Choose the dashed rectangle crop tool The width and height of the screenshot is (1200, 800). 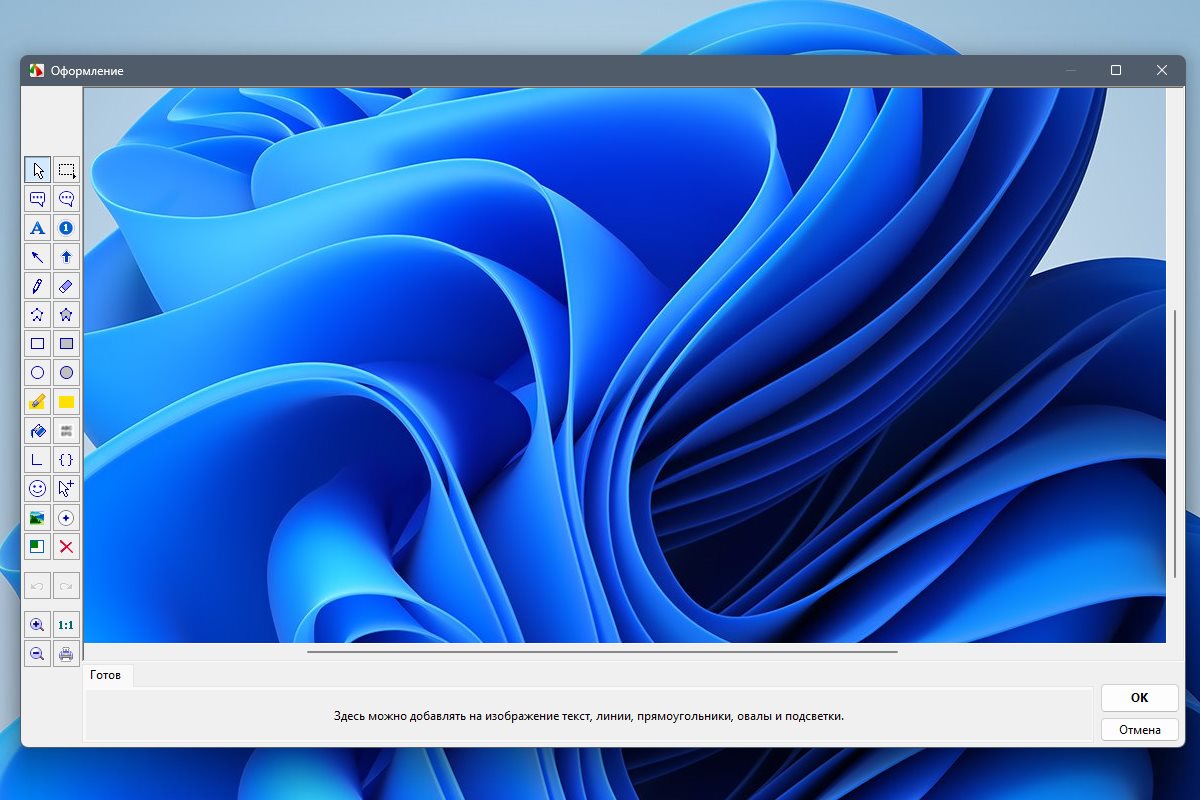pos(66,170)
